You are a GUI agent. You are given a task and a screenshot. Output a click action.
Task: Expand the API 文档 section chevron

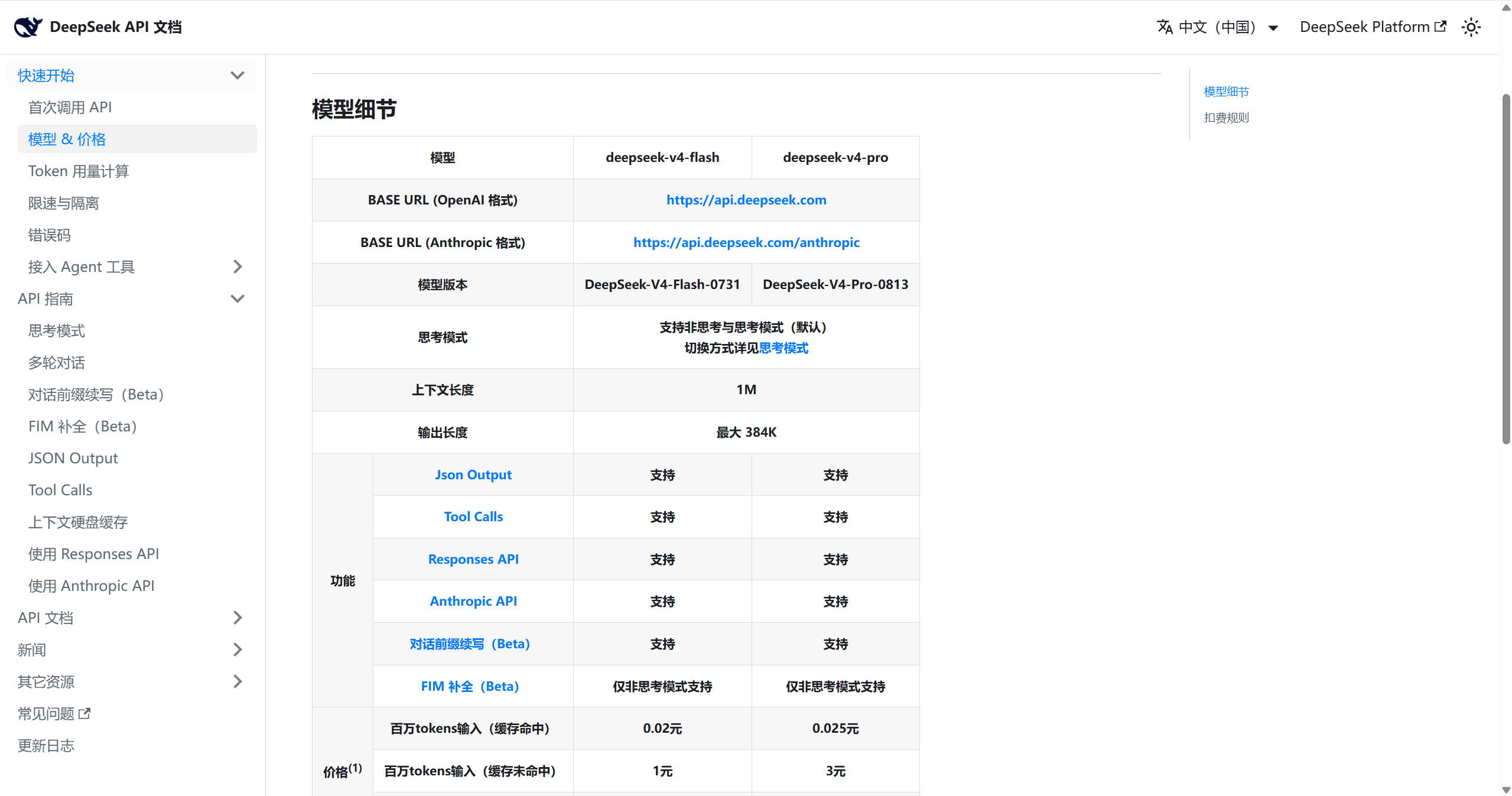tap(238, 618)
